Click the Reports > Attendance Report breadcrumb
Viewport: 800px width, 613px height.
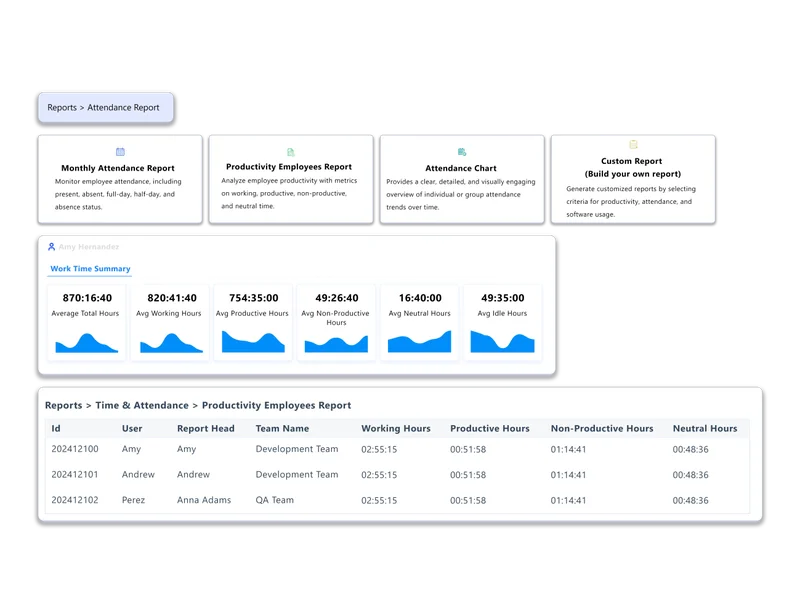pyautogui.click(x=106, y=108)
